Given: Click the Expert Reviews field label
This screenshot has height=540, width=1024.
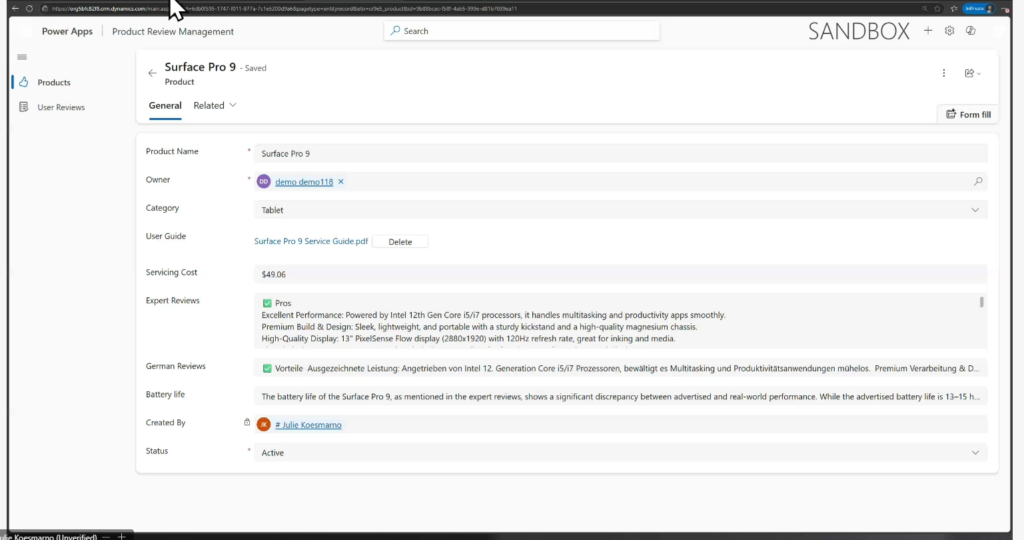Looking at the screenshot, I should pos(172,300).
